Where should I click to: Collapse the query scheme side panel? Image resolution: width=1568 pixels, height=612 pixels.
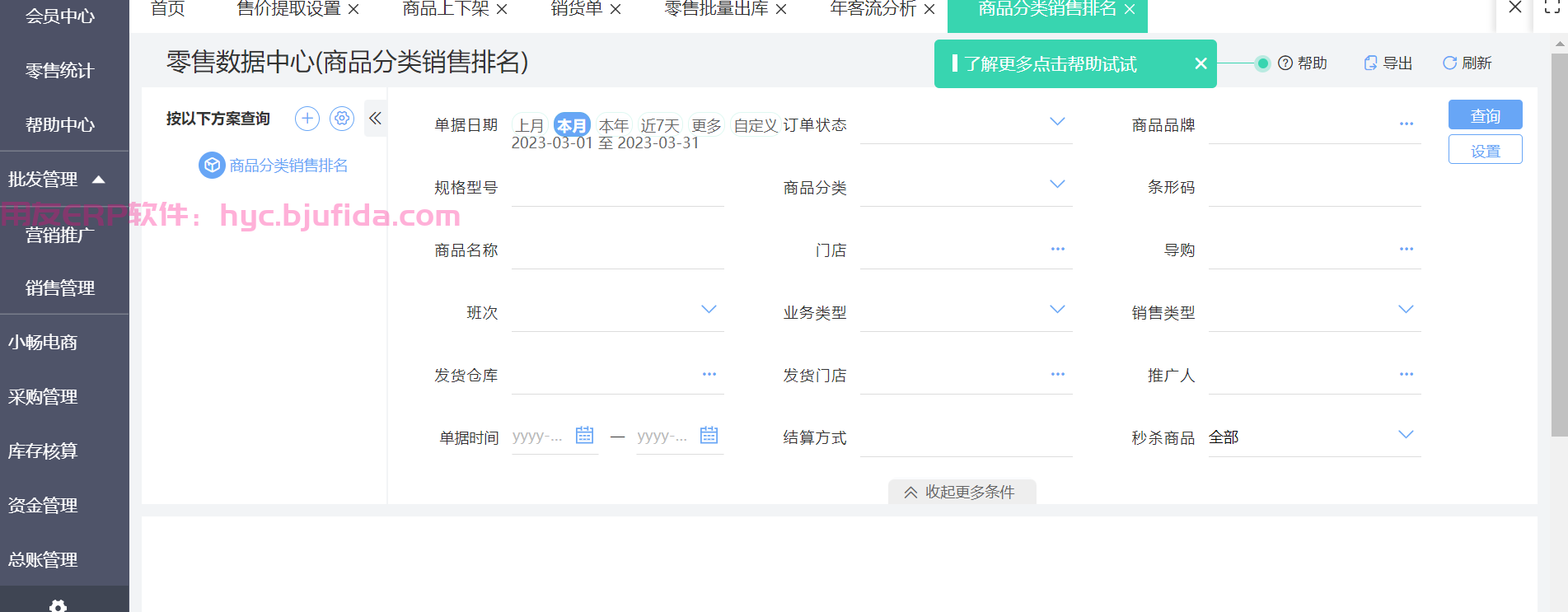pos(375,119)
